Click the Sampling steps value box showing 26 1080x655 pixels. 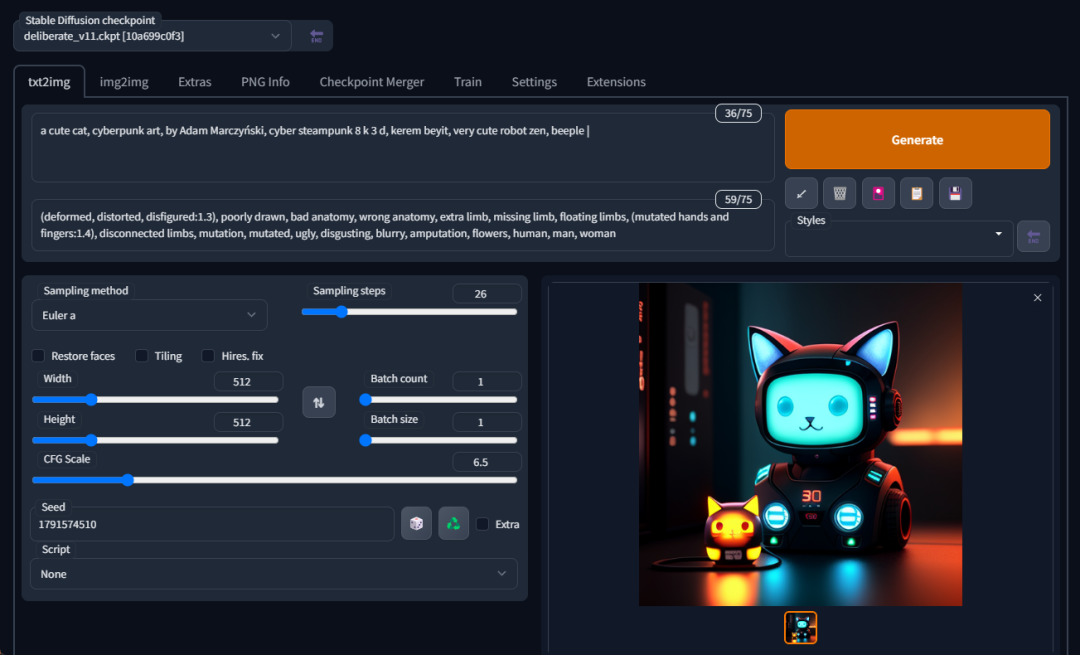point(486,293)
